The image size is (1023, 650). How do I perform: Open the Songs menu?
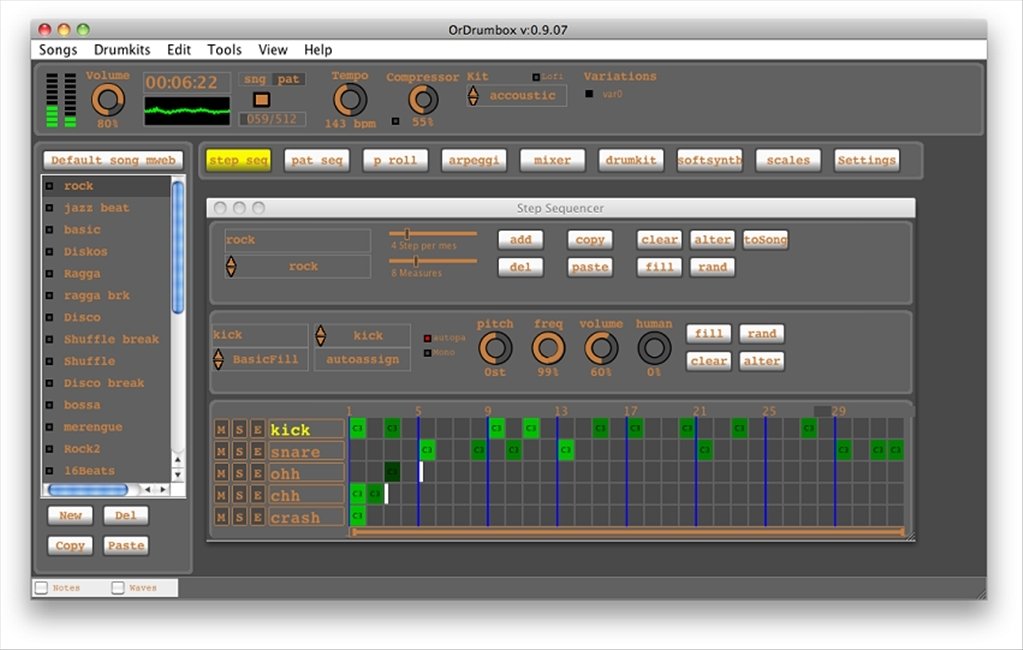(58, 50)
